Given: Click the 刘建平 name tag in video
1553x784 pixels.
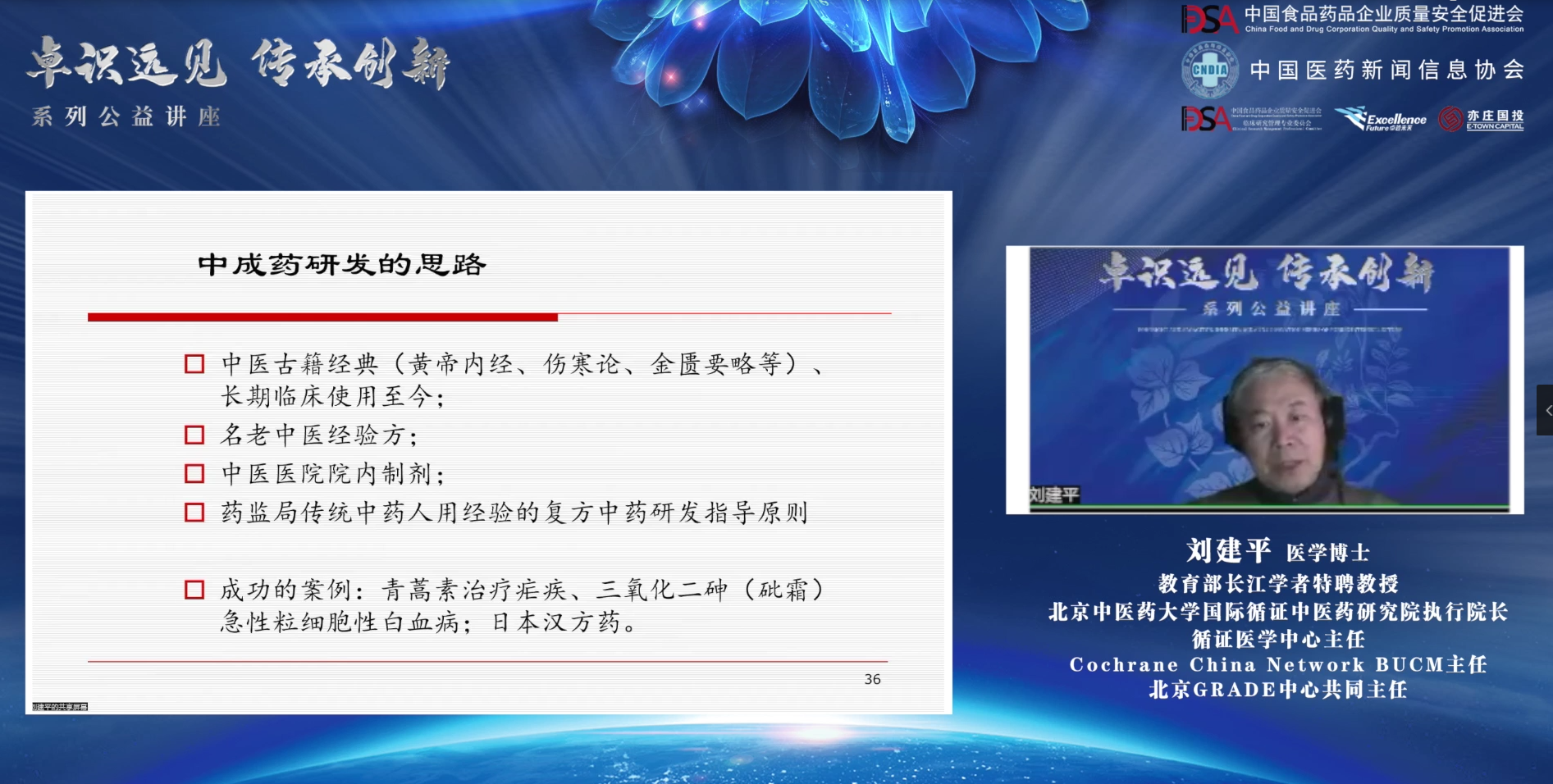Looking at the screenshot, I should [x=1054, y=495].
